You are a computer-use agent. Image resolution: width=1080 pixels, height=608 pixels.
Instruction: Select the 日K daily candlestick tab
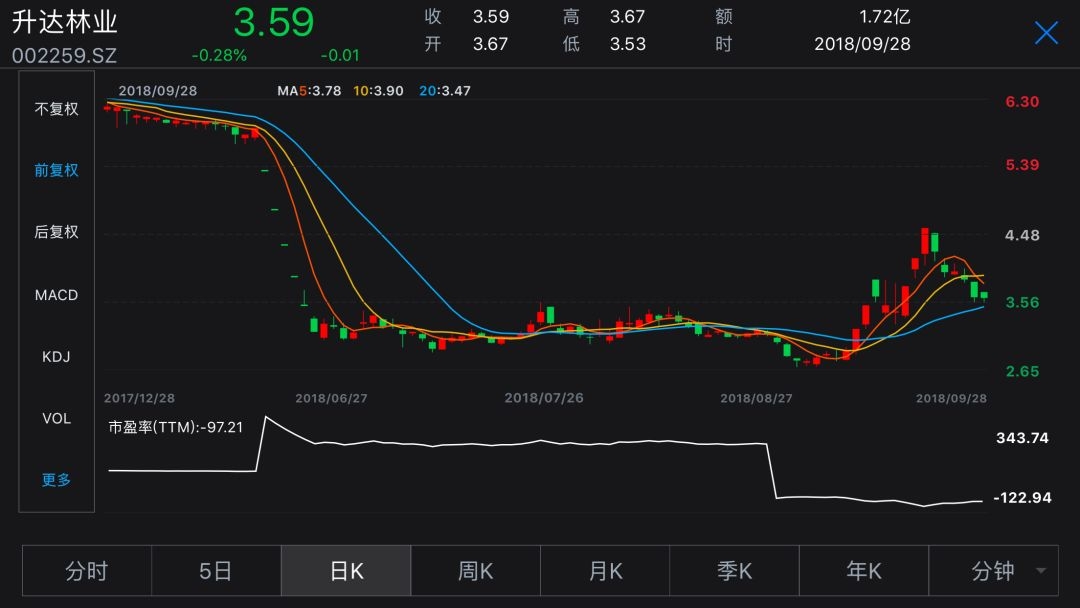point(346,571)
